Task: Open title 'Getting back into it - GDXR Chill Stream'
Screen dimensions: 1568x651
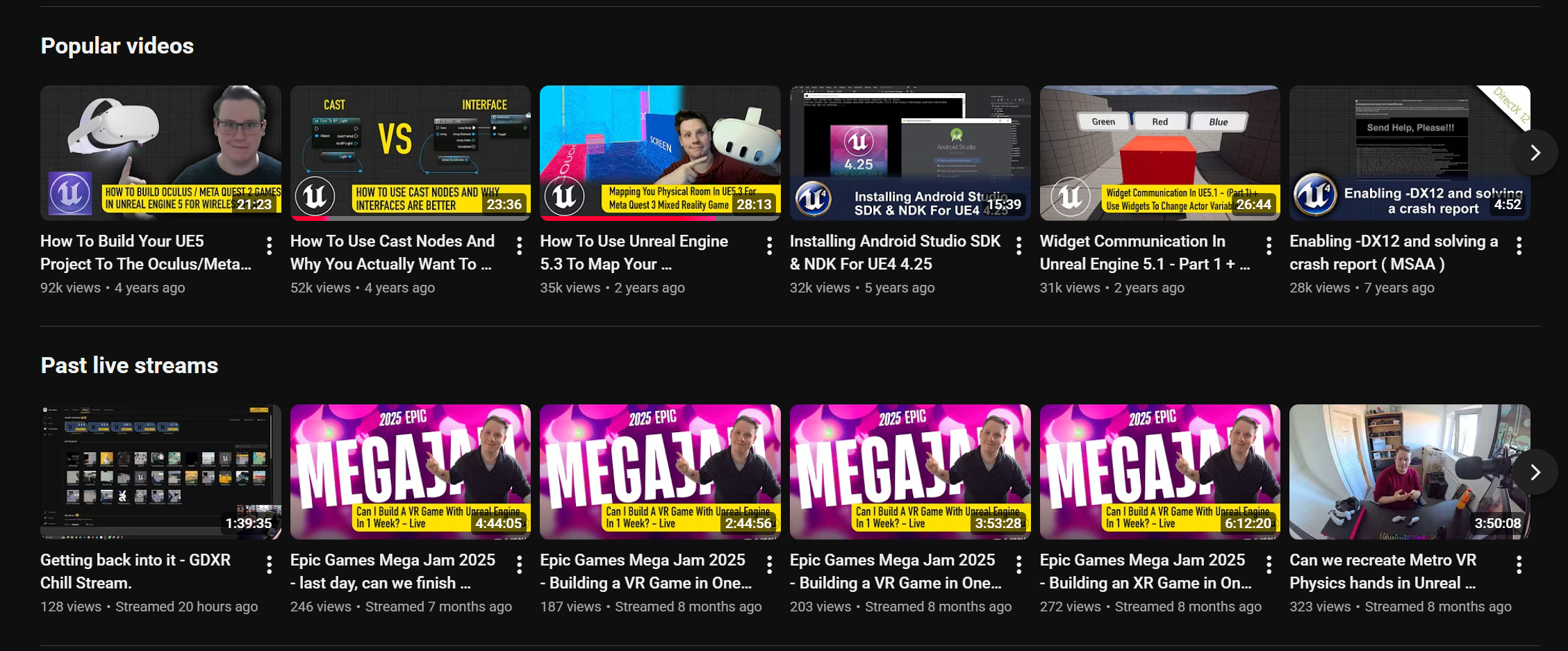Action: [x=135, y=572]
